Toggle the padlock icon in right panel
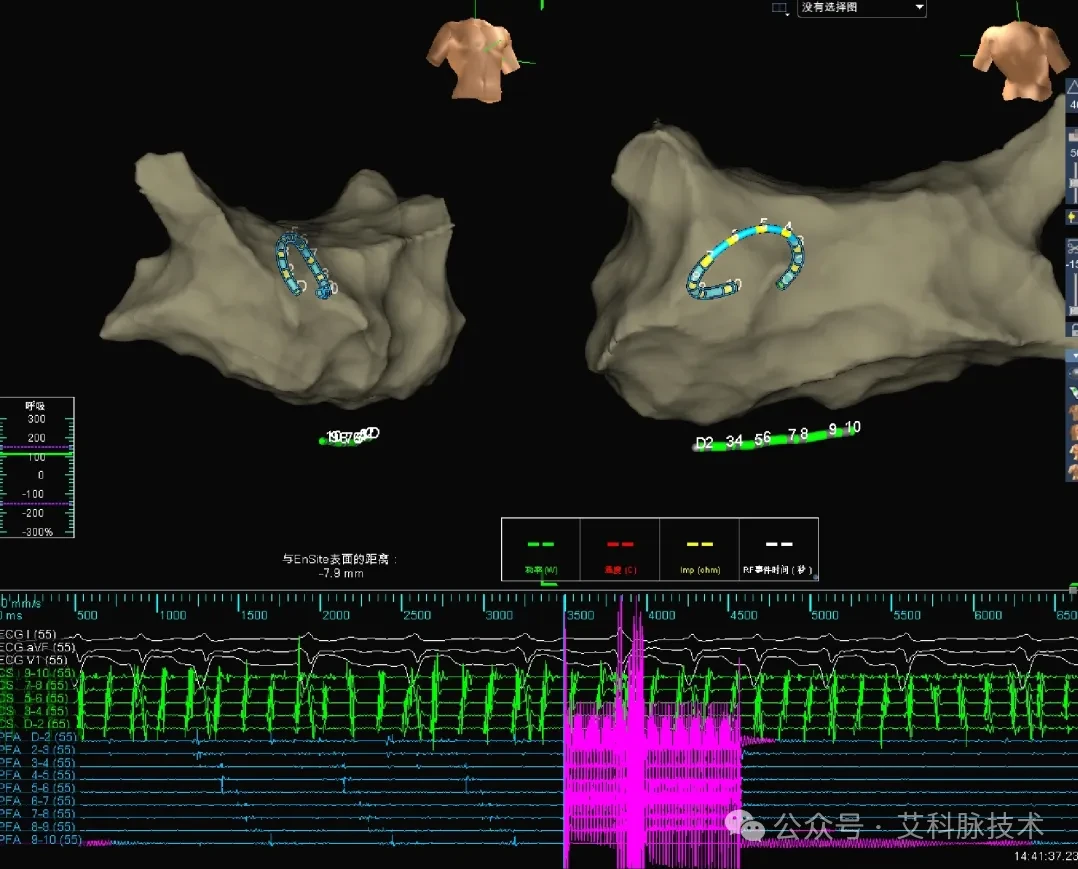 coord(1073,329)
